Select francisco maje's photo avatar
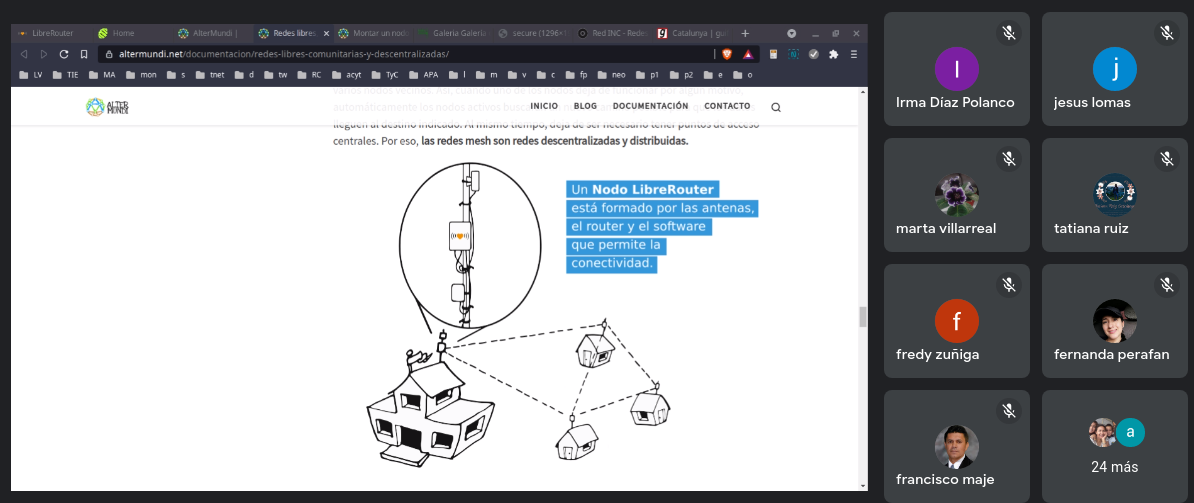This screenshot has height=503, width=1194. click(956, 447)
